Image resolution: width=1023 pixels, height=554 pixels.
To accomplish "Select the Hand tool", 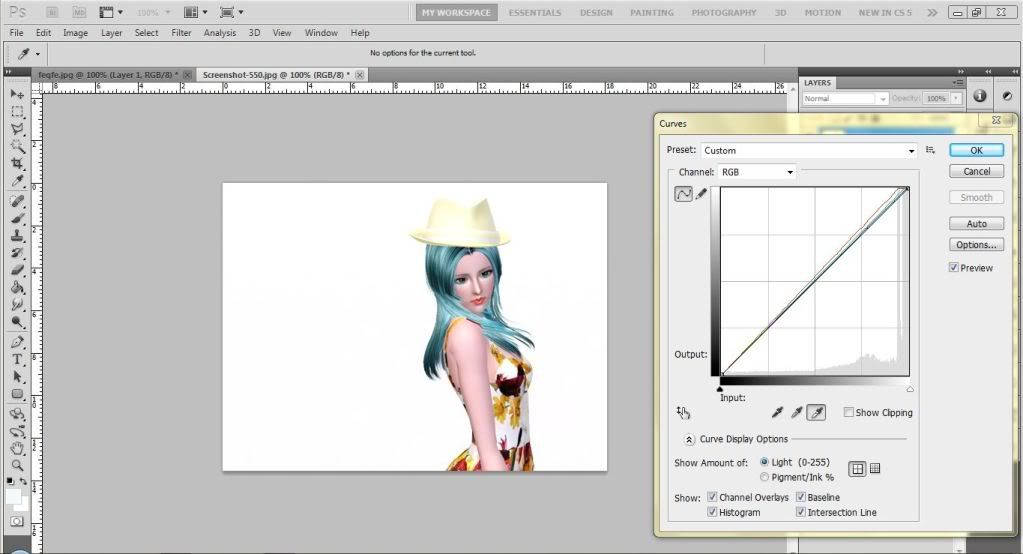I will [x=17, y=448].
